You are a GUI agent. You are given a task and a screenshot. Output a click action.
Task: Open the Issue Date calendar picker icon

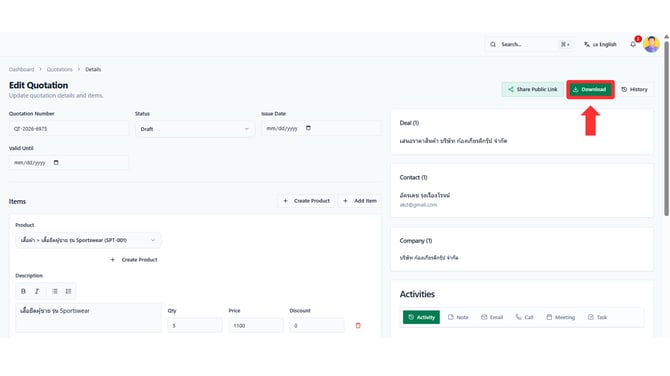point(308,128)
